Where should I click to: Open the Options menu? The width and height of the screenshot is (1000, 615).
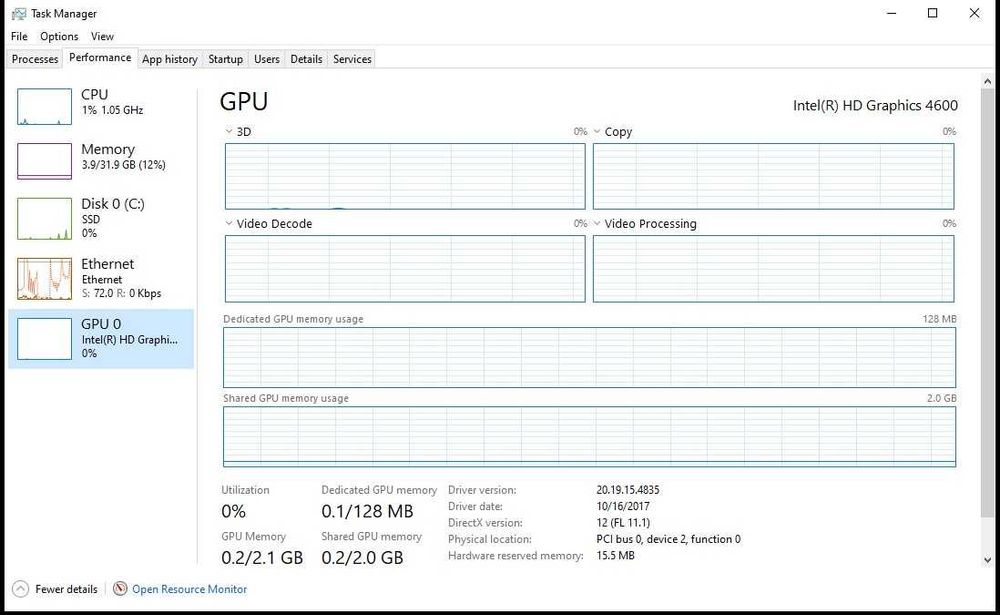pos(59,37)
